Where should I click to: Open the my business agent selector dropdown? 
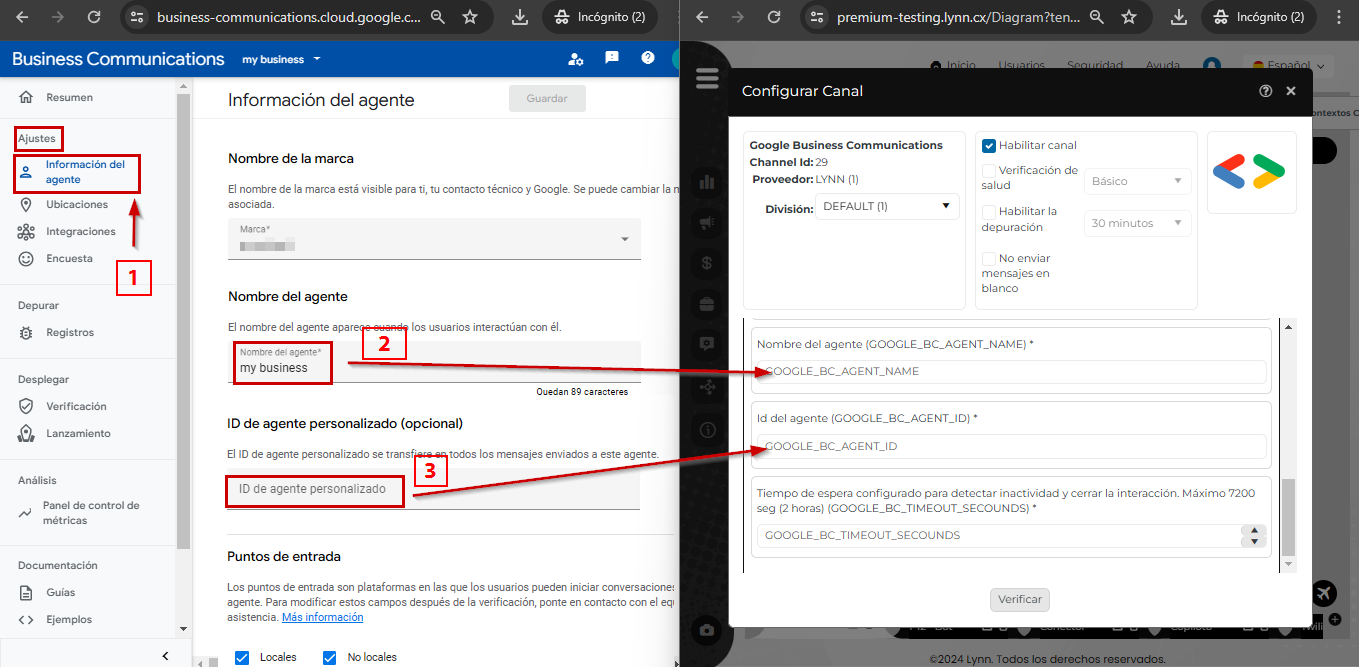[281, 59]
